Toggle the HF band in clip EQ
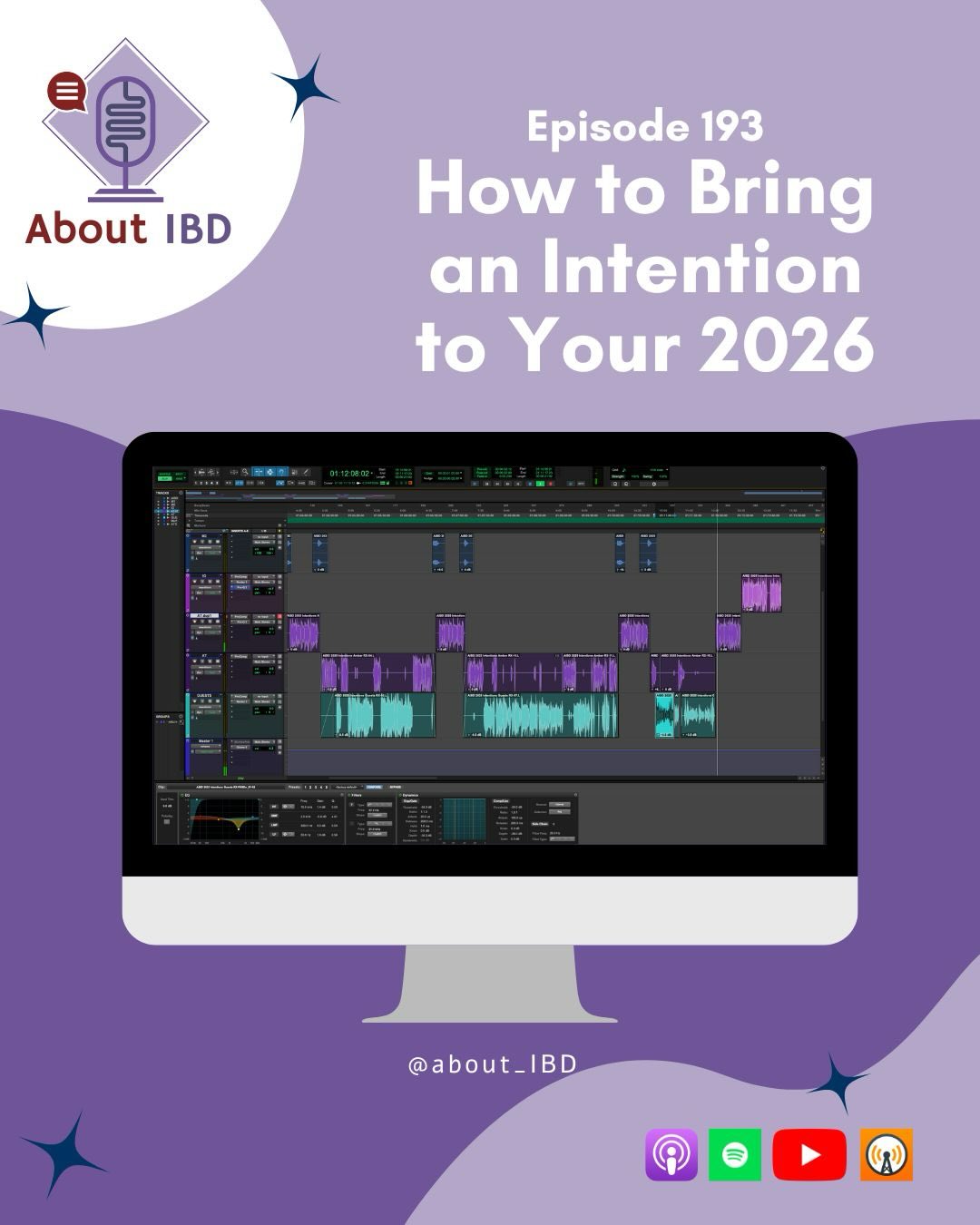 [x=274, y=806]
